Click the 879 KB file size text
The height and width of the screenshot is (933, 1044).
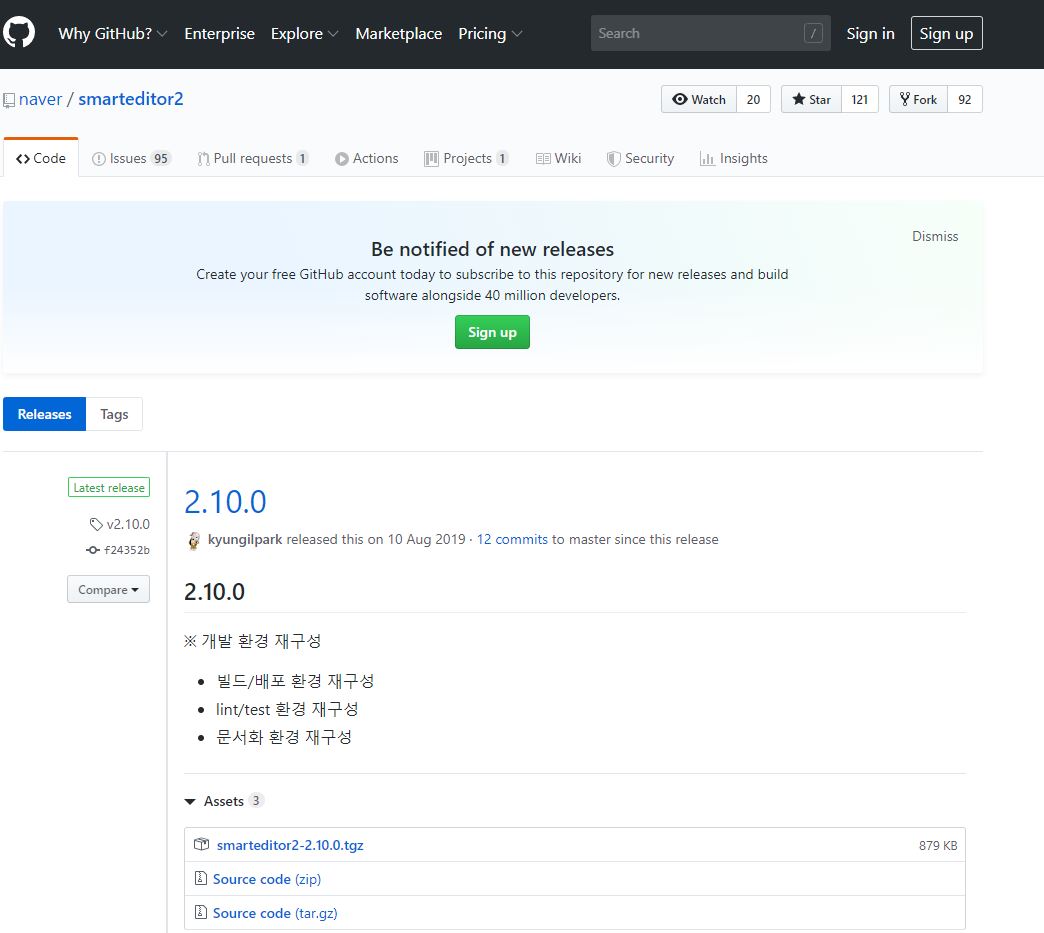(x=938, y=845)
